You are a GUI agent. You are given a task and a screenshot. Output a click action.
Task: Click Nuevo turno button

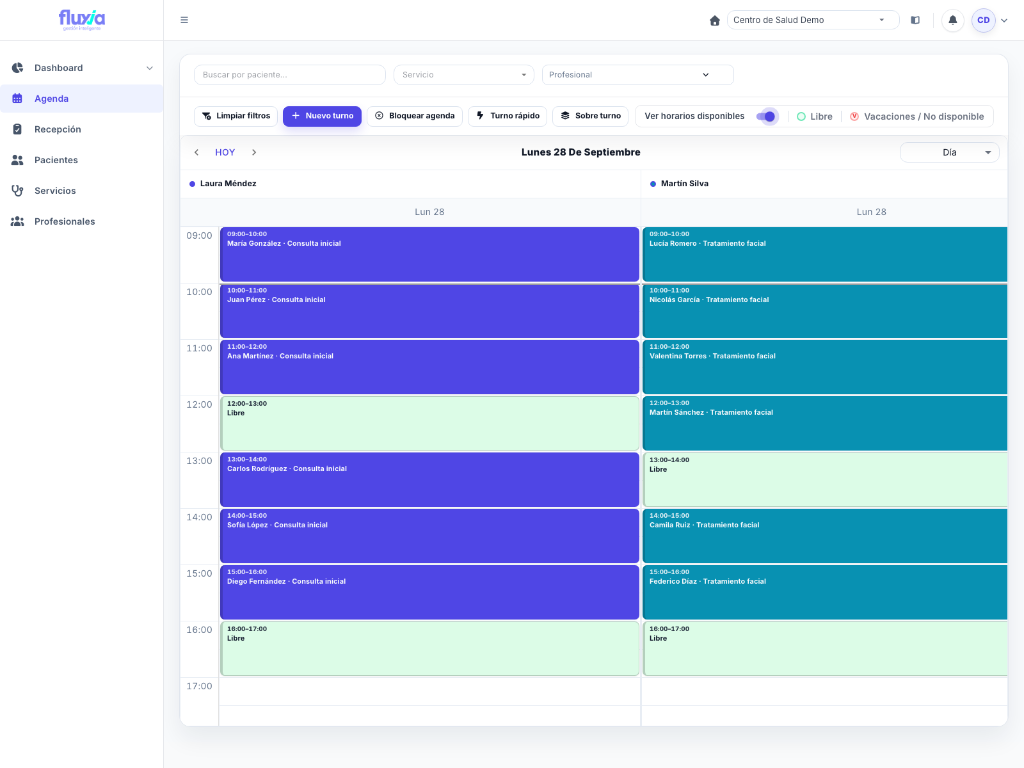(x=322, y=116)
